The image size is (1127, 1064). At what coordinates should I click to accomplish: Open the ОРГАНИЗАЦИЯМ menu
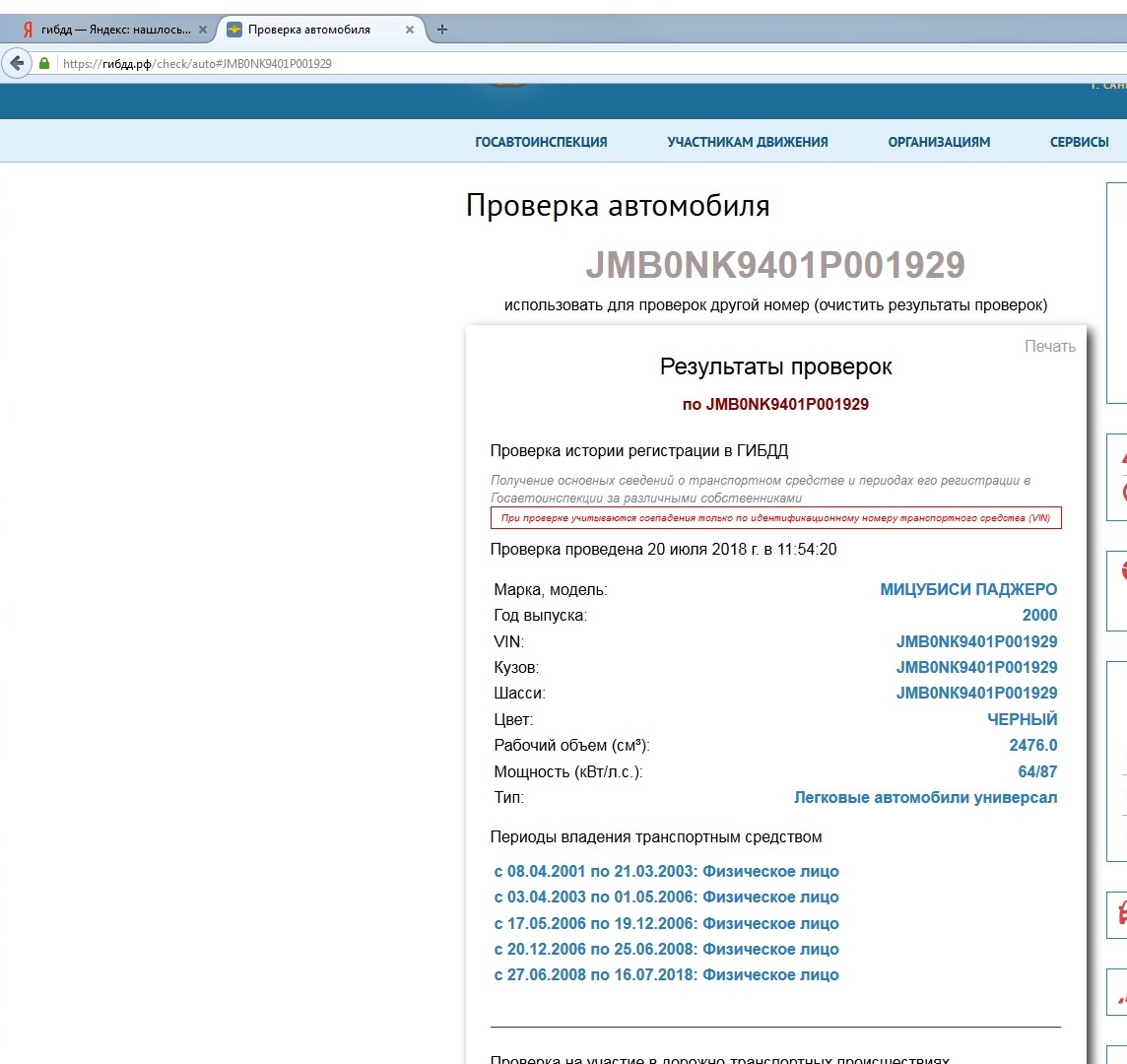coord(939,142)
